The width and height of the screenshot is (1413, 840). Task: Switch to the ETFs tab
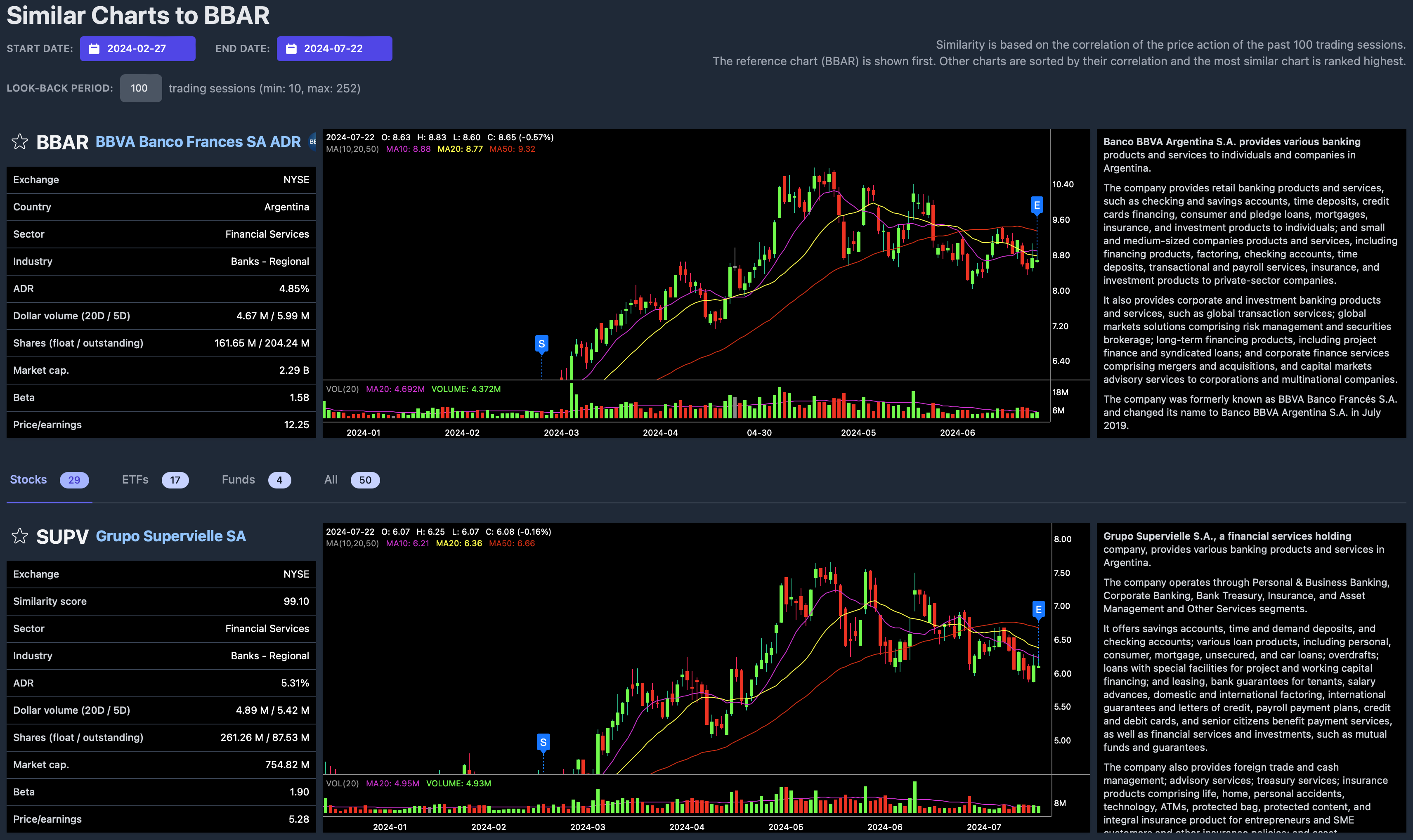pos(155,480)
